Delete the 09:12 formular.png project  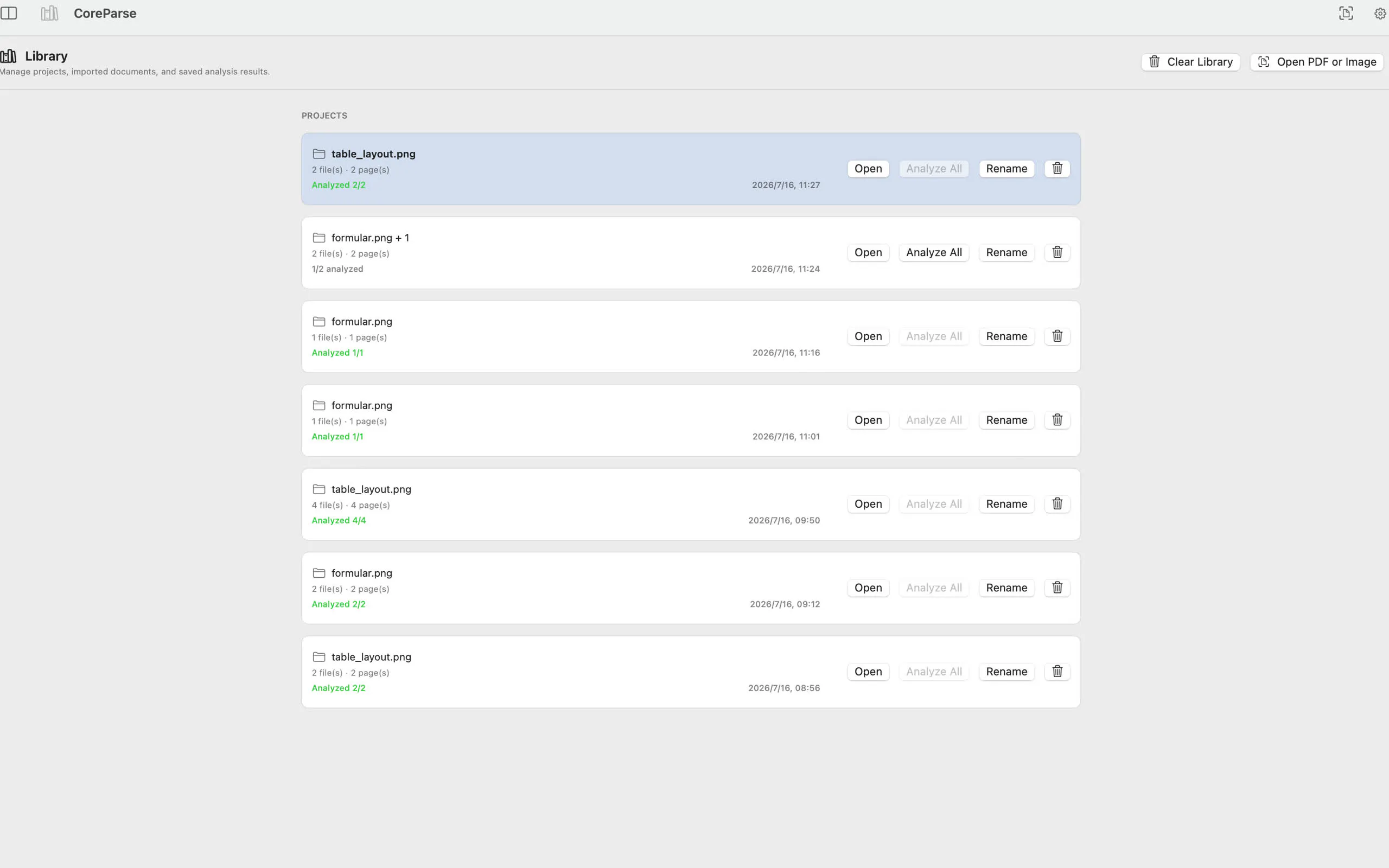1057,588
